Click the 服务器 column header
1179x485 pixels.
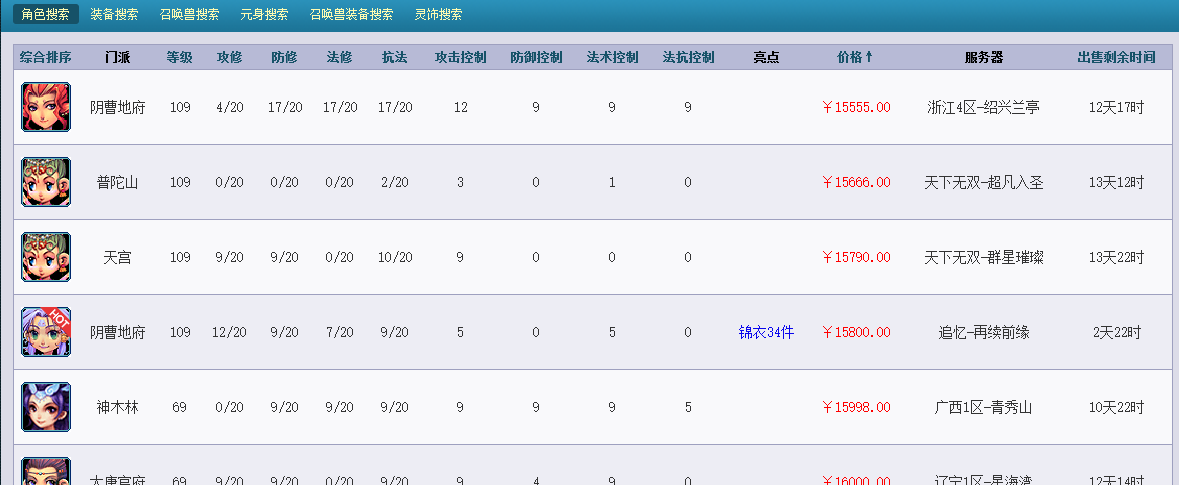pos(984,58)
